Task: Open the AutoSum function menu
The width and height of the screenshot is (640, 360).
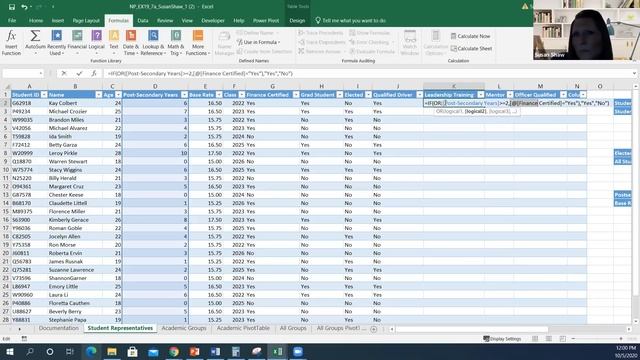Action: pyautogui.click(x=35, y=42)
